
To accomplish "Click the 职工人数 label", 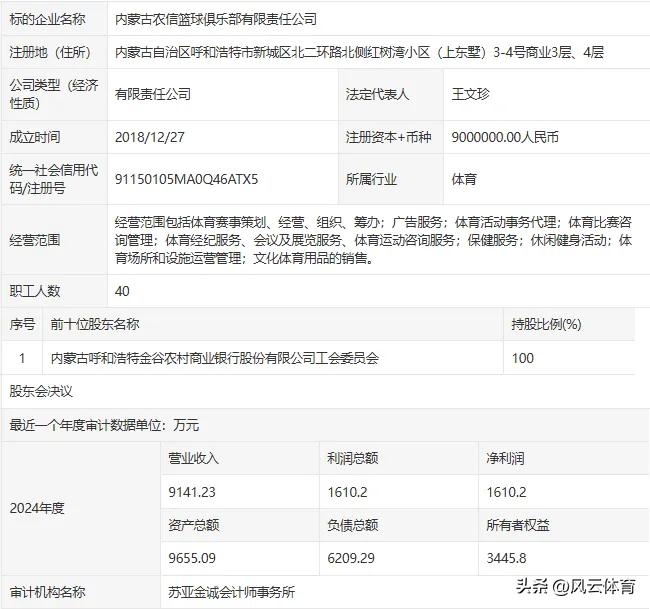I will 35,291.
